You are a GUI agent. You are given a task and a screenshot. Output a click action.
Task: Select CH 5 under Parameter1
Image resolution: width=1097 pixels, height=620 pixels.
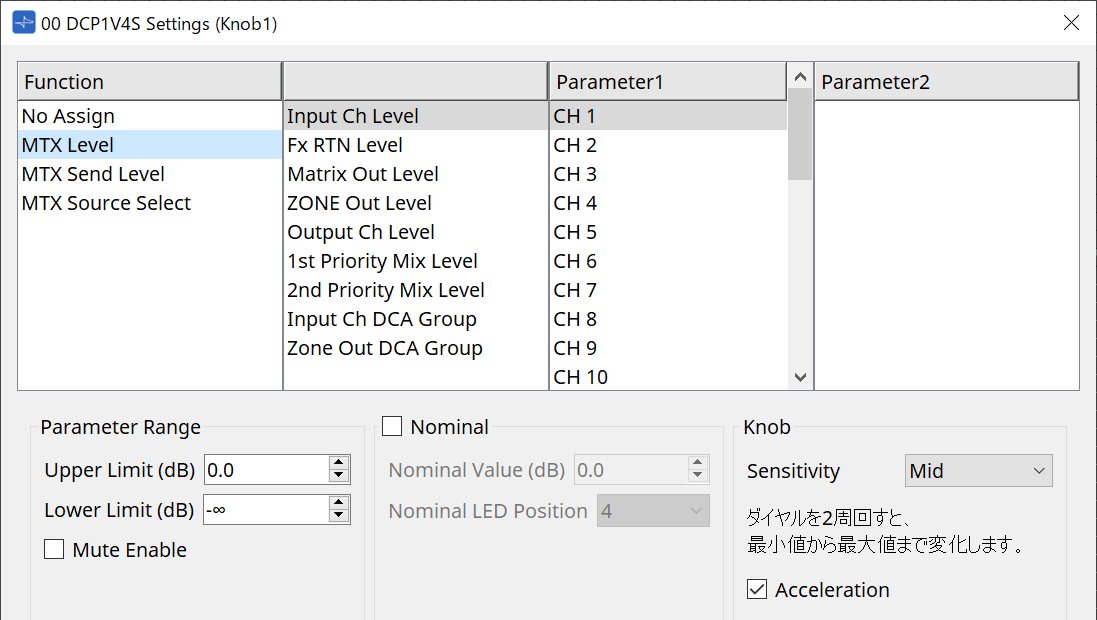click(574, 231)
